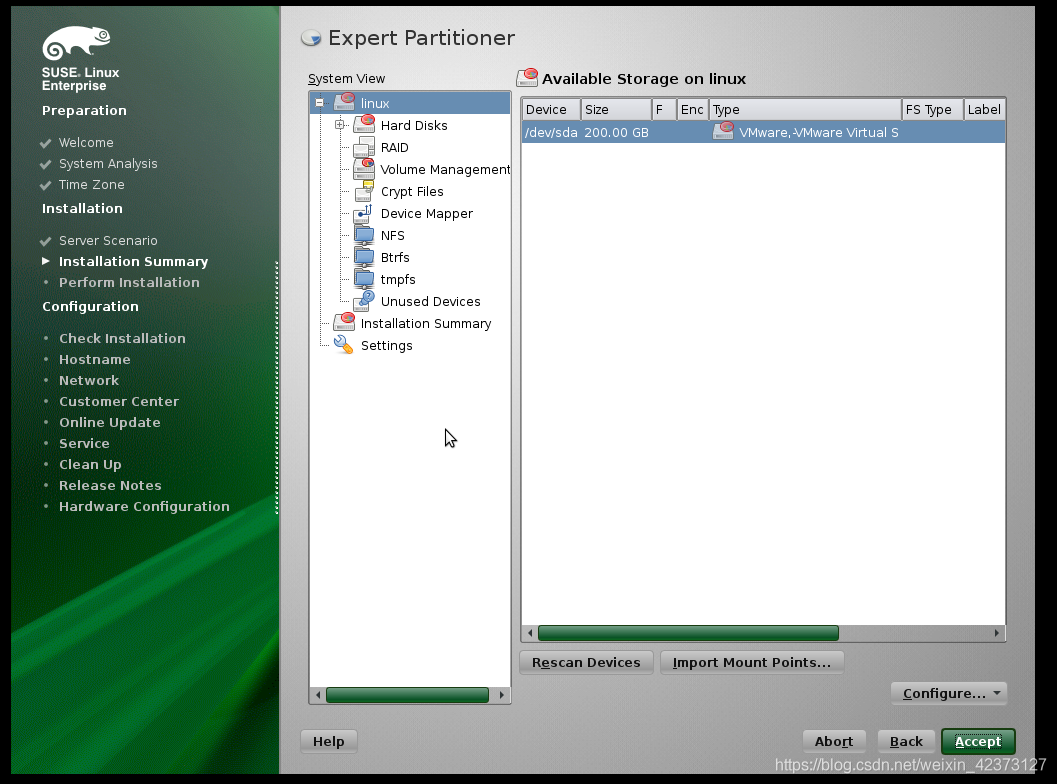Select the /dev/sda device cell
This screenshot has height=784, width=1057.
(551, 132)
